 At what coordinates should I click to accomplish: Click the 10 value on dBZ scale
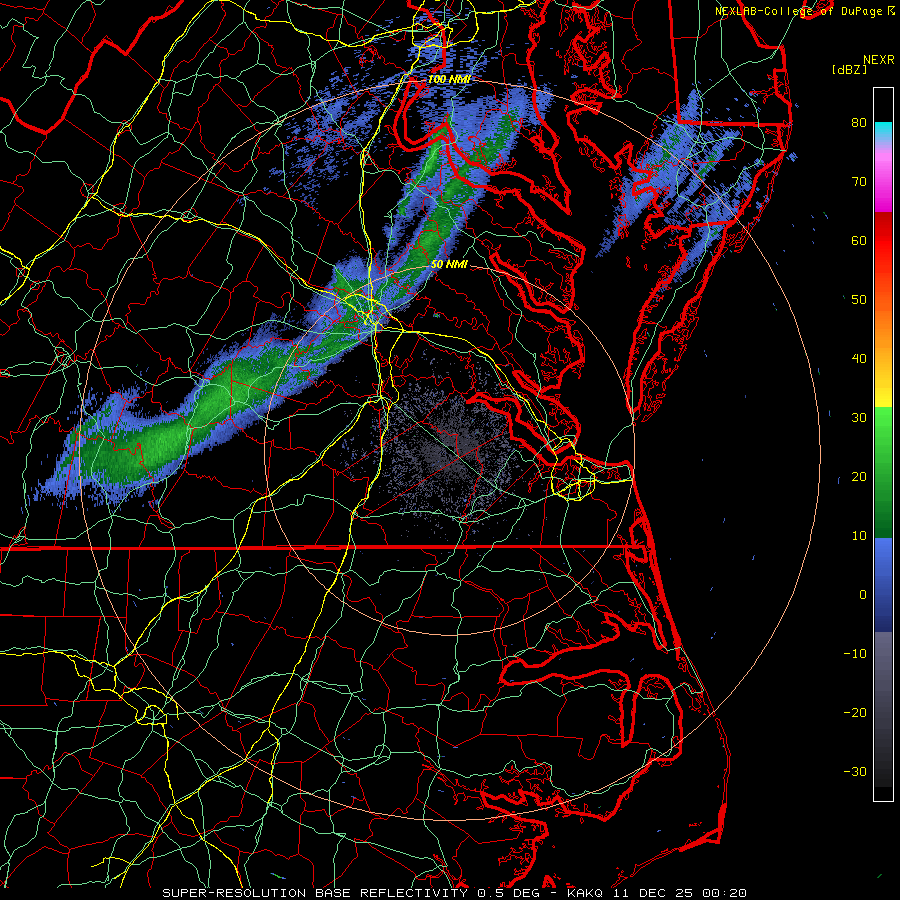pos(859,536)
